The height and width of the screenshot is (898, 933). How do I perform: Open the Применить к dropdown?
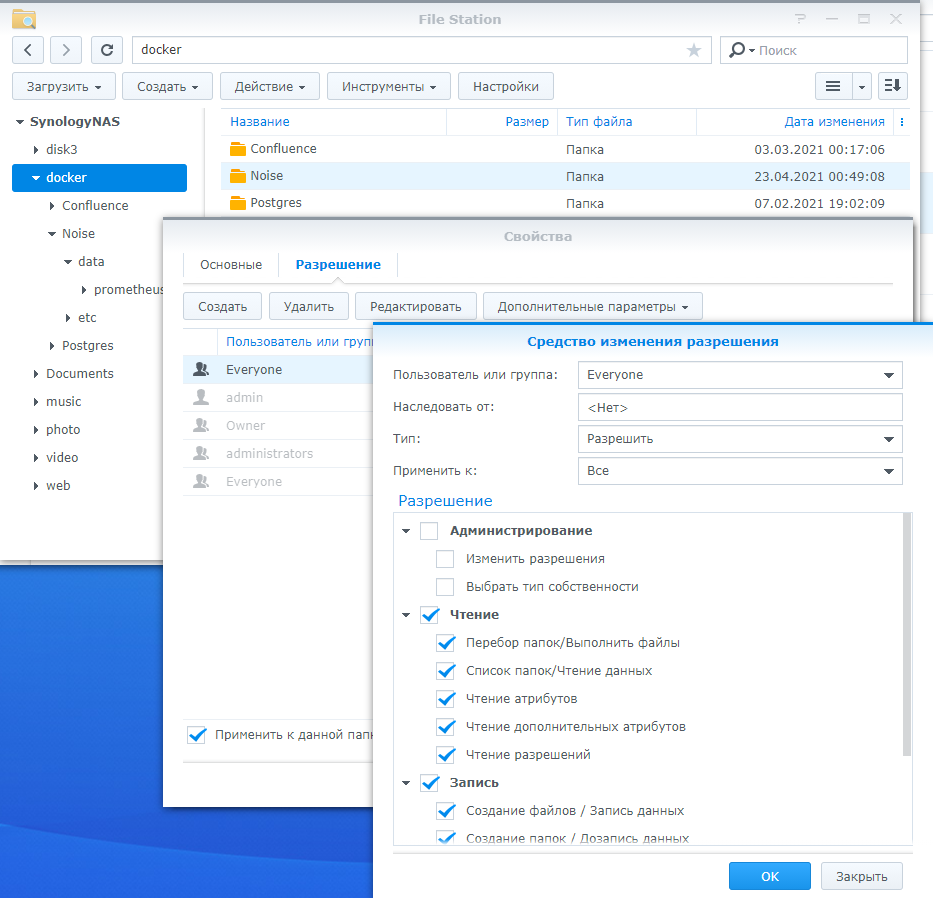tap(740, 471)
